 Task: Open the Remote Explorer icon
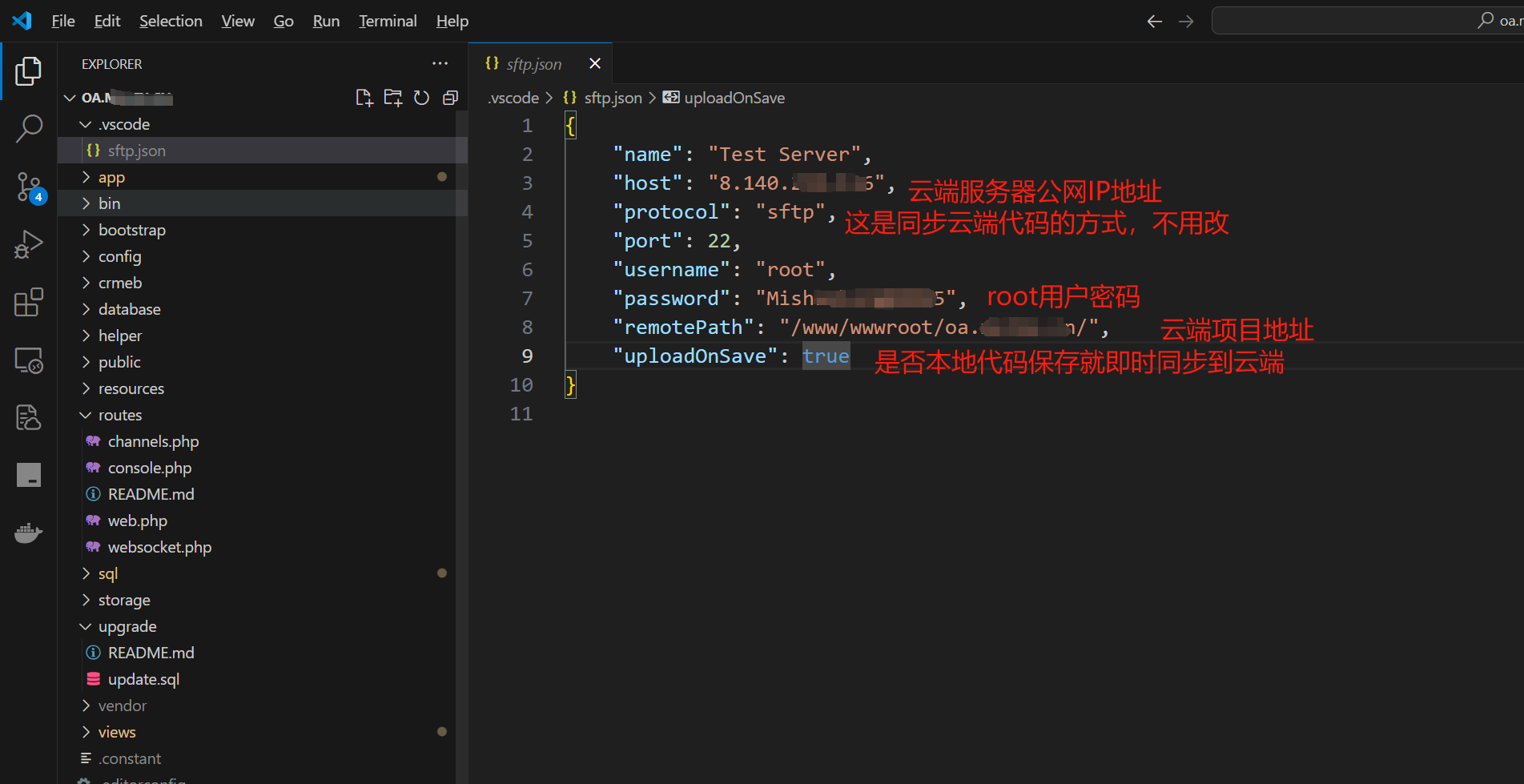tap(29, 360)
